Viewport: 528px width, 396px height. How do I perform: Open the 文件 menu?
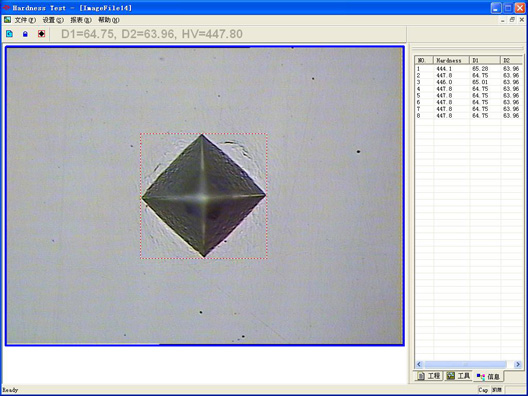pos(25,20)
